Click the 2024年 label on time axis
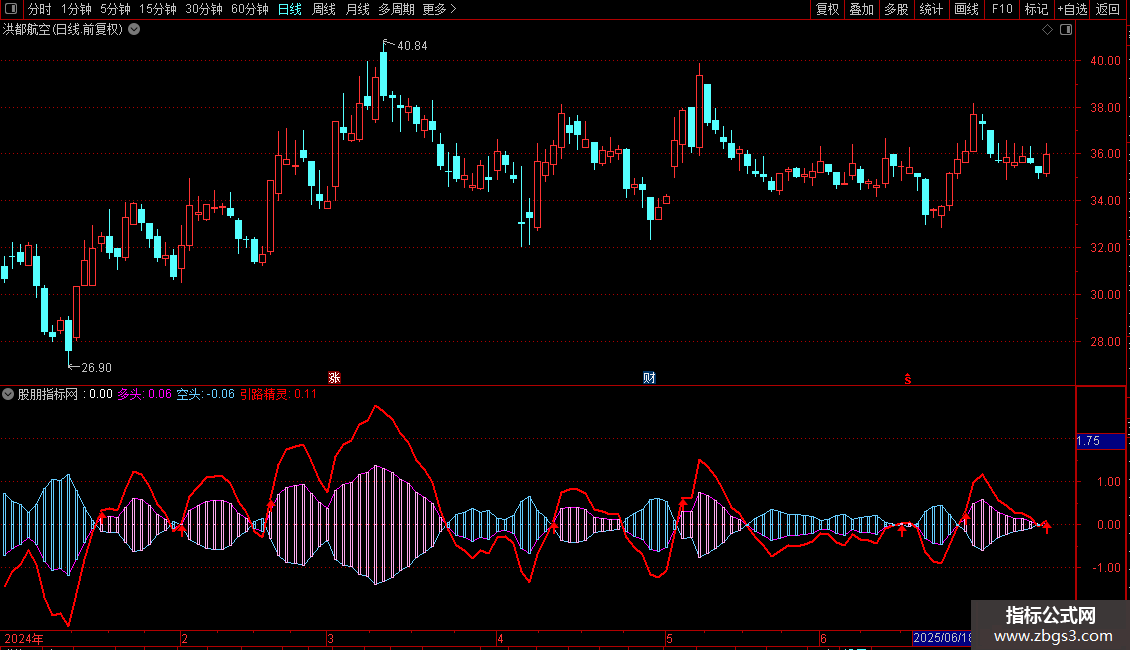This screenshot has height=650, width=1130. (x=24, y=638)
